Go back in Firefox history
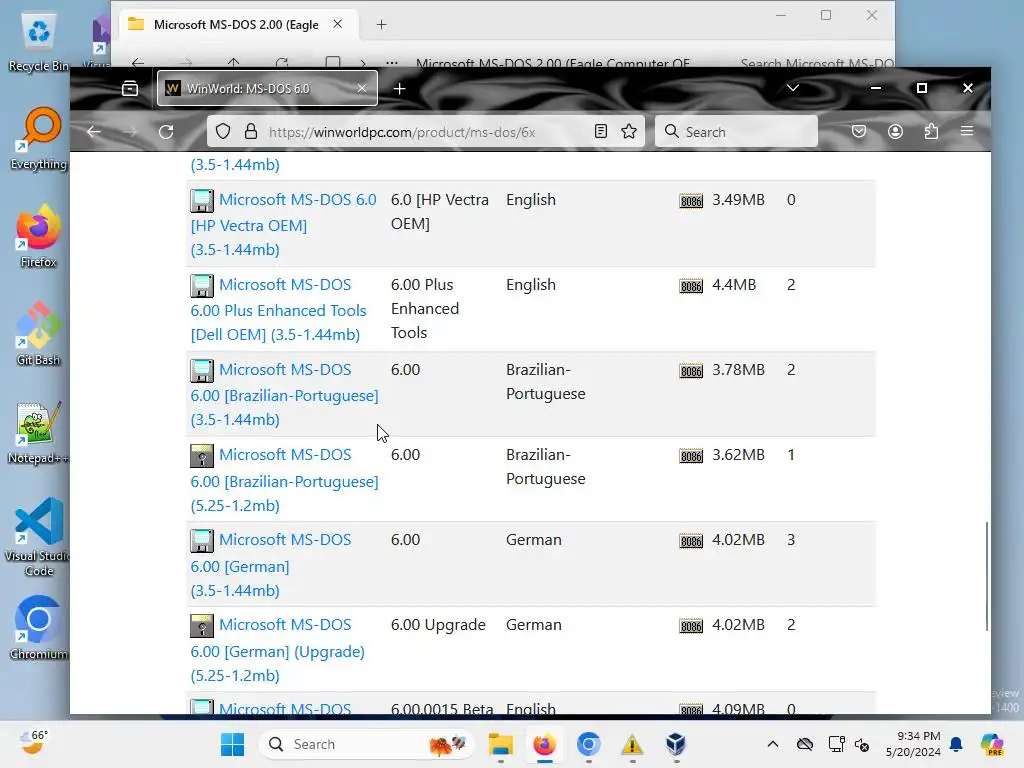This screenshot has width=1024, height=768. point(94,132)
